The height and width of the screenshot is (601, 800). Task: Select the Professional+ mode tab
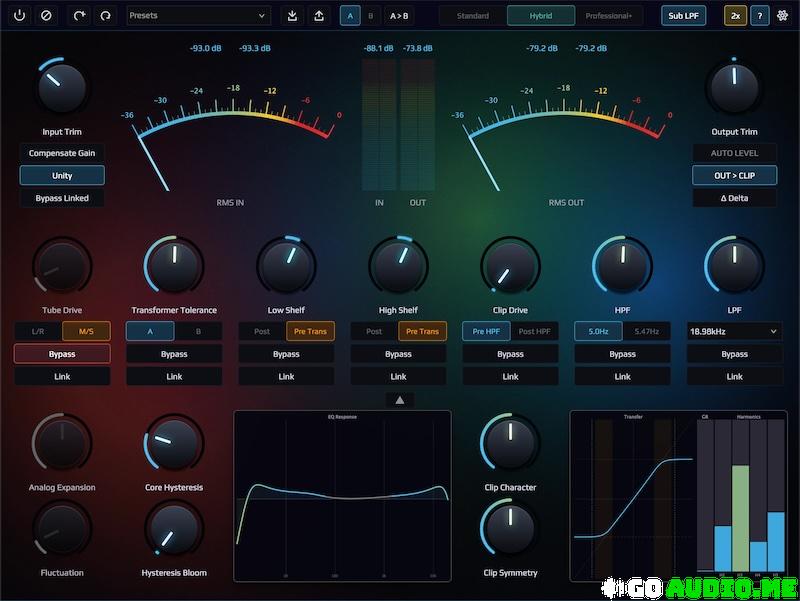(609, 16)
